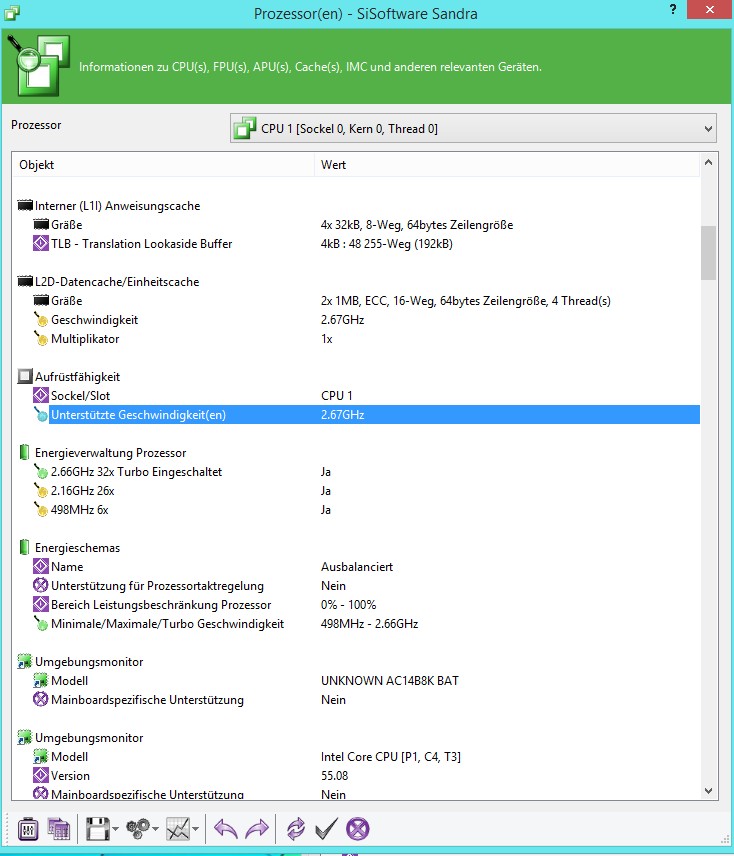The image size is (734, 856).
Task: Open the save icon's dropdown arrow
Action: pos(115,829)
